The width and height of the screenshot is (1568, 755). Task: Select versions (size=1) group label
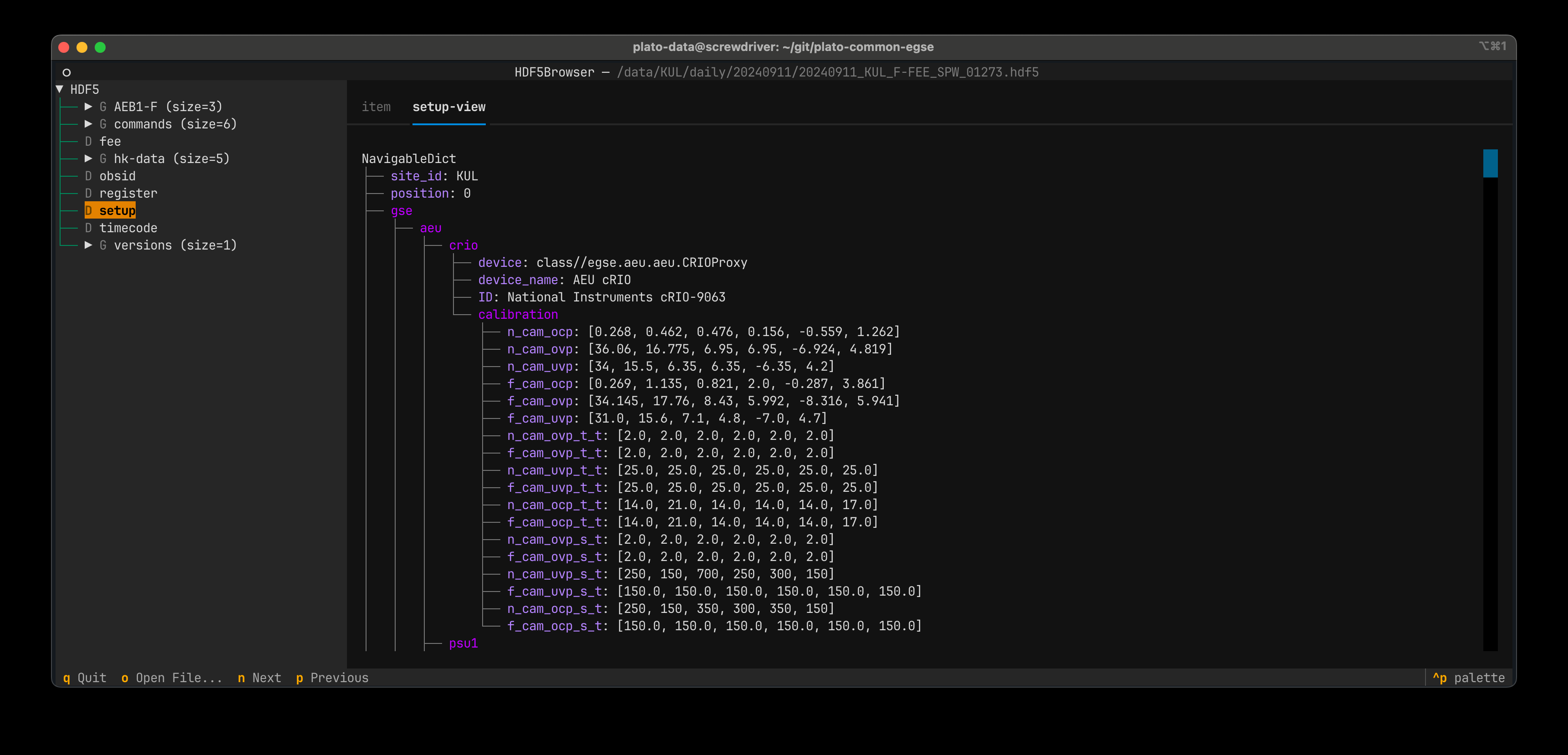175,245
